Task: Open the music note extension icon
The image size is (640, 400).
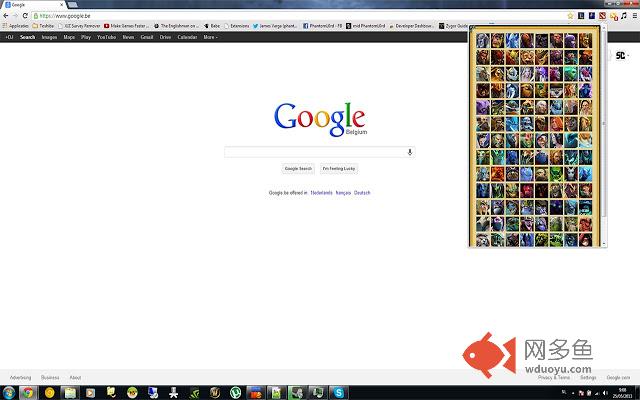Action: pos(624,16)
